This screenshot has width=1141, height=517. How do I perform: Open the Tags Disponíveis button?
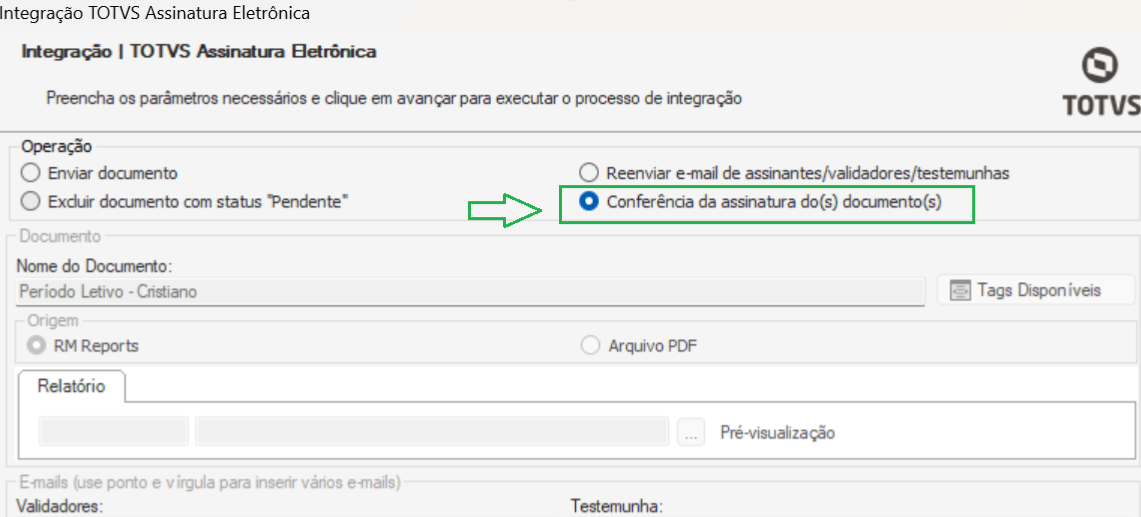tap(1035, 291)
